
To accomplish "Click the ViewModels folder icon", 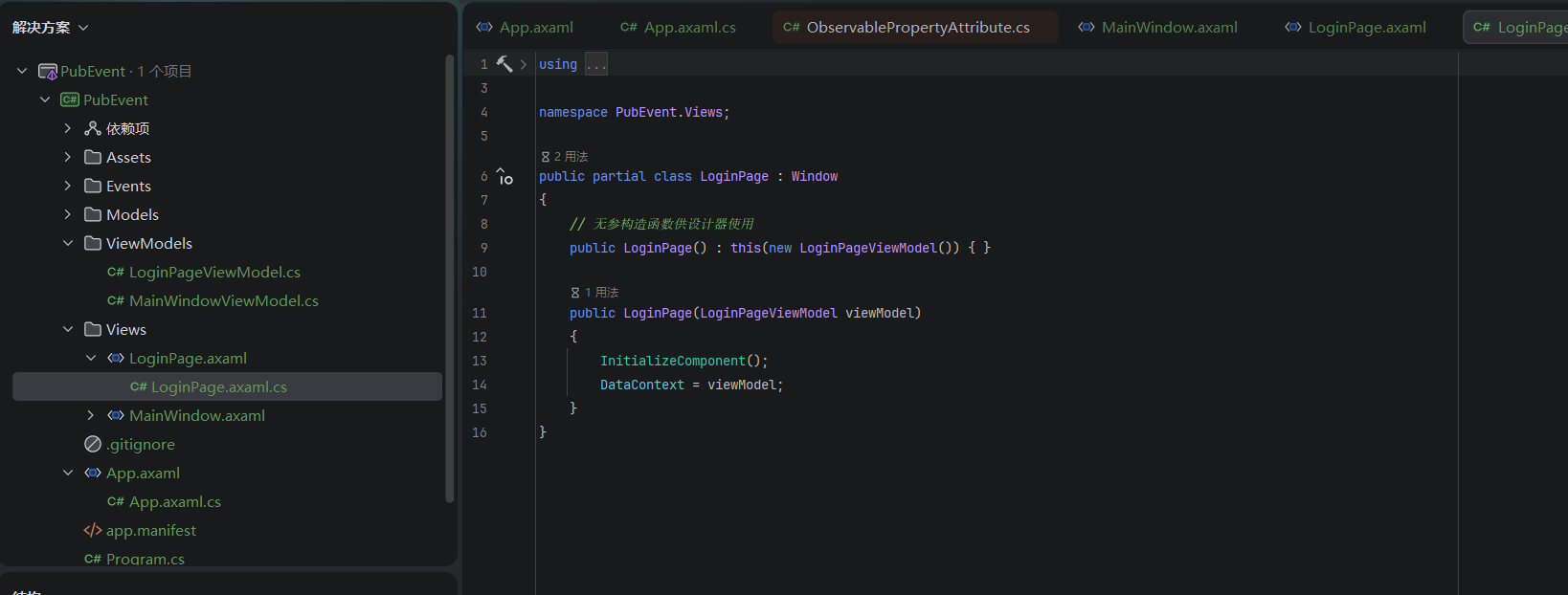I will point(93,243).
